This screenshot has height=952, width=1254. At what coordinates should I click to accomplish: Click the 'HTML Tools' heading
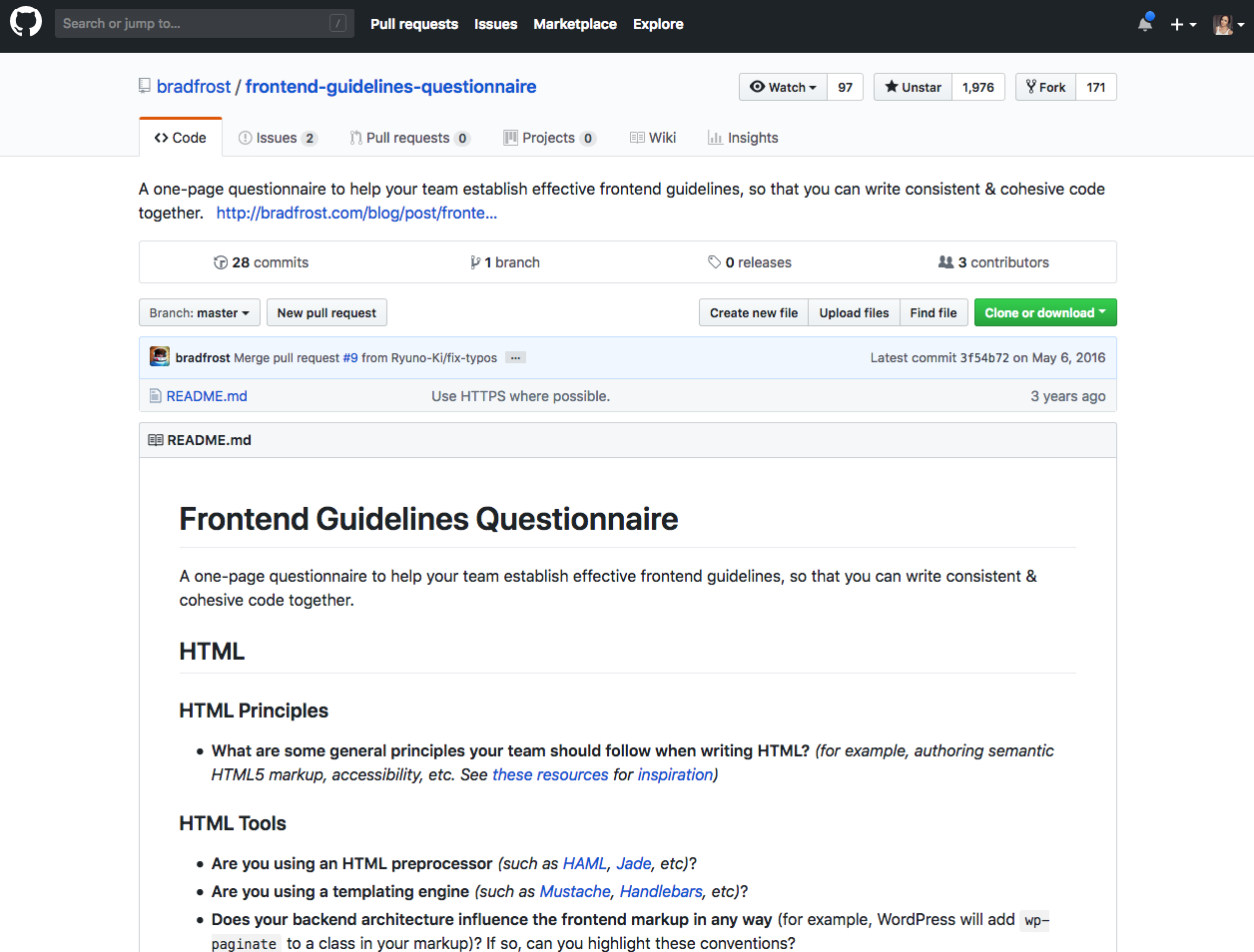(x=233, y=823)
